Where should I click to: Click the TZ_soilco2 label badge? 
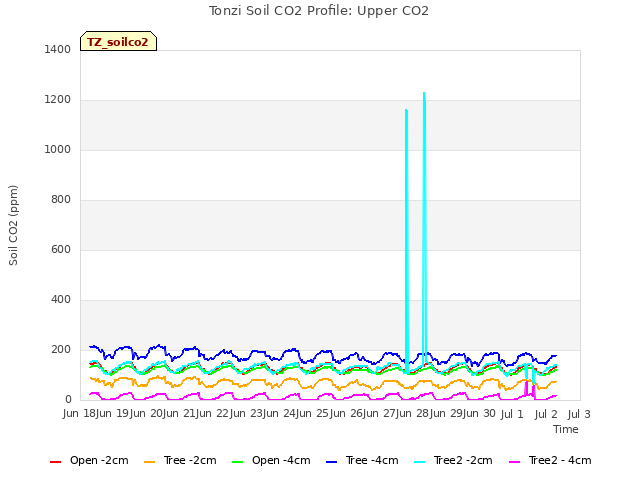click(118, 41)
